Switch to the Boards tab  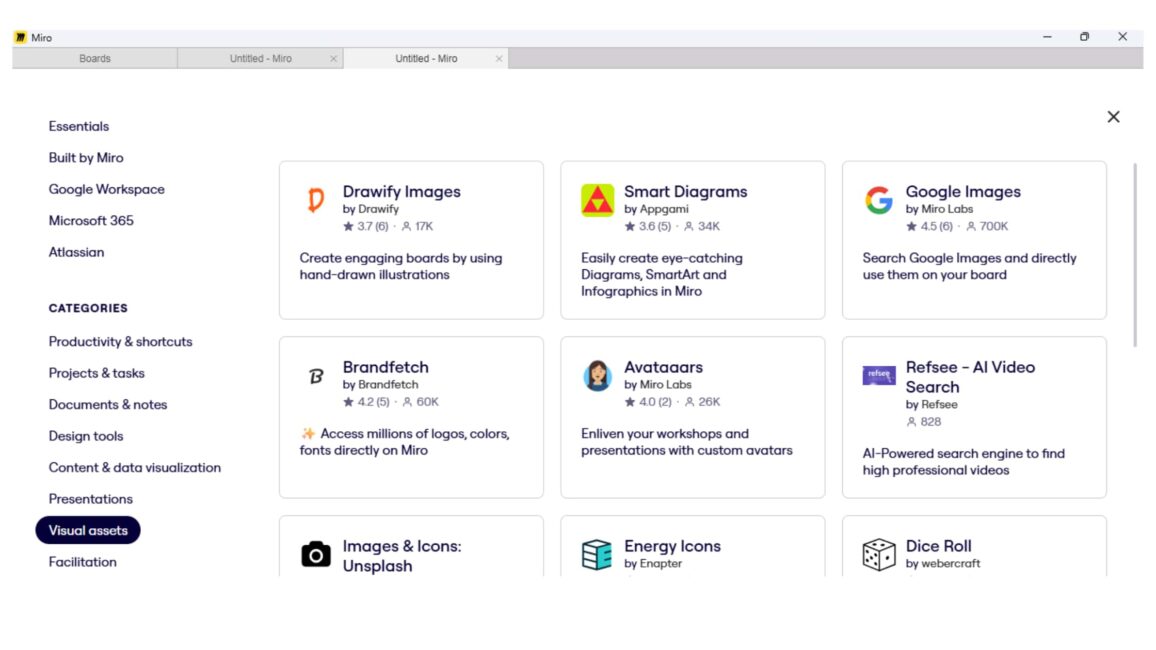pyautogui.click(x=94, y=59)
